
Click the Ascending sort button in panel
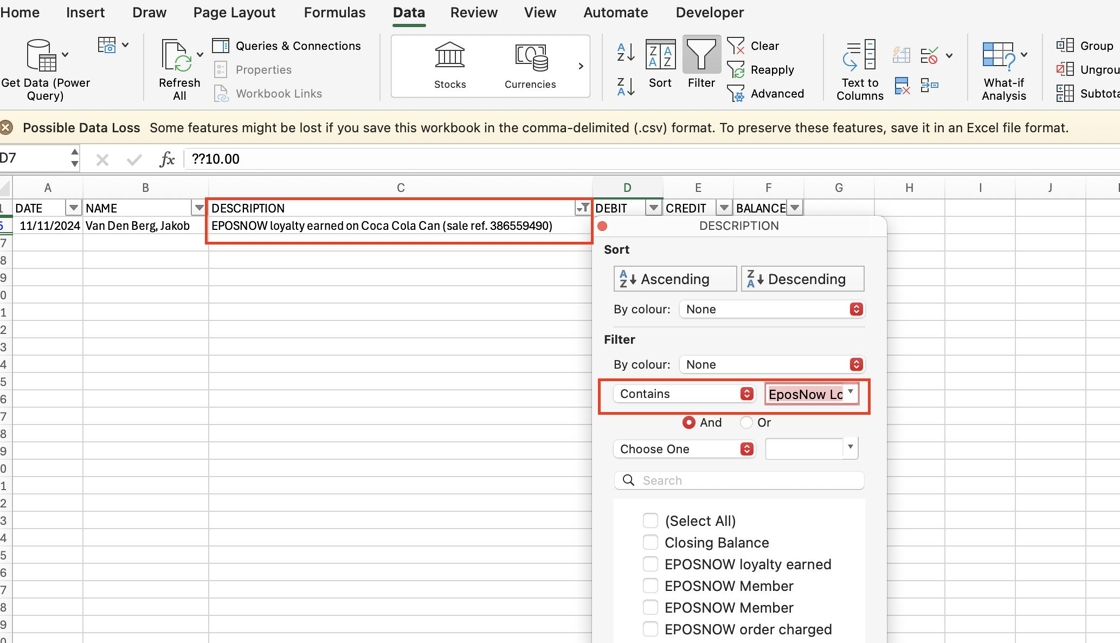click(x=675, y=279)
